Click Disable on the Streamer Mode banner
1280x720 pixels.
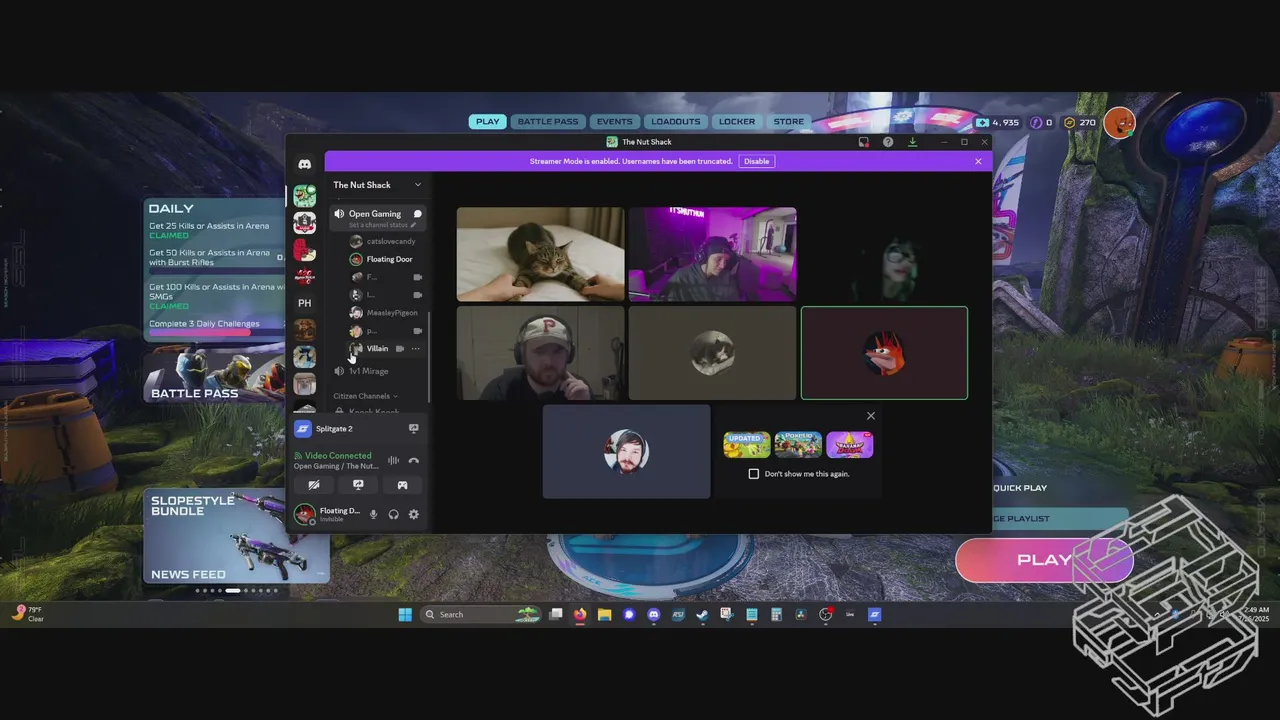pyautogui.click(x=757, y=161)
